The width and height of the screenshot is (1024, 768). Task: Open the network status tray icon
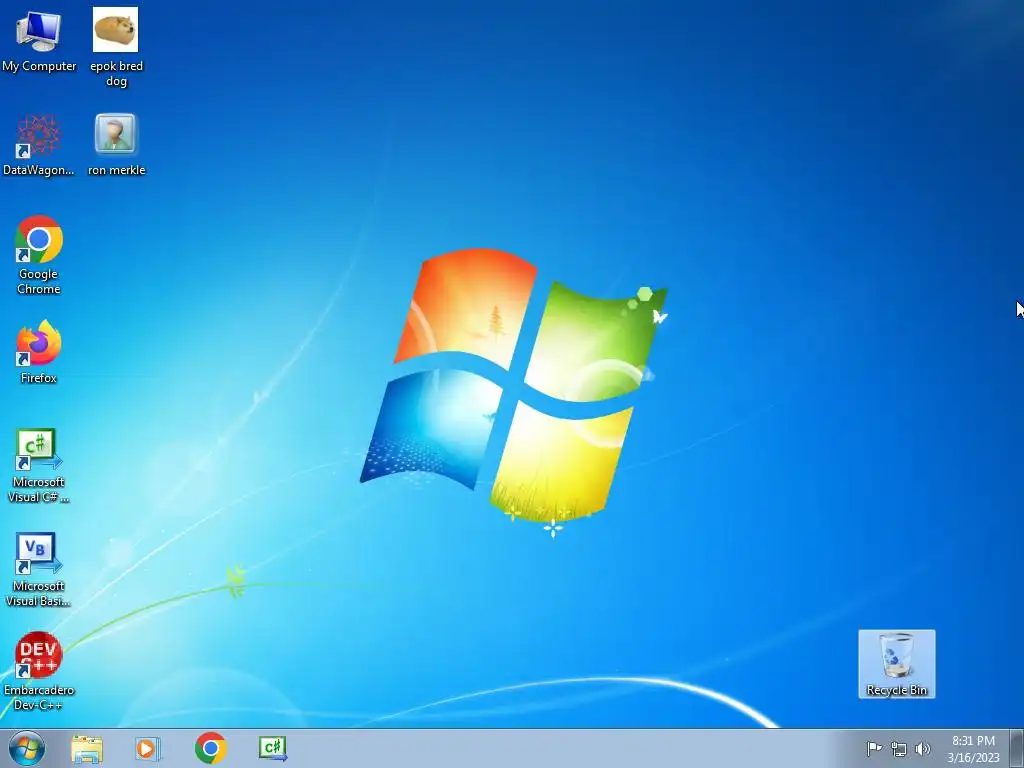[899, 749]
